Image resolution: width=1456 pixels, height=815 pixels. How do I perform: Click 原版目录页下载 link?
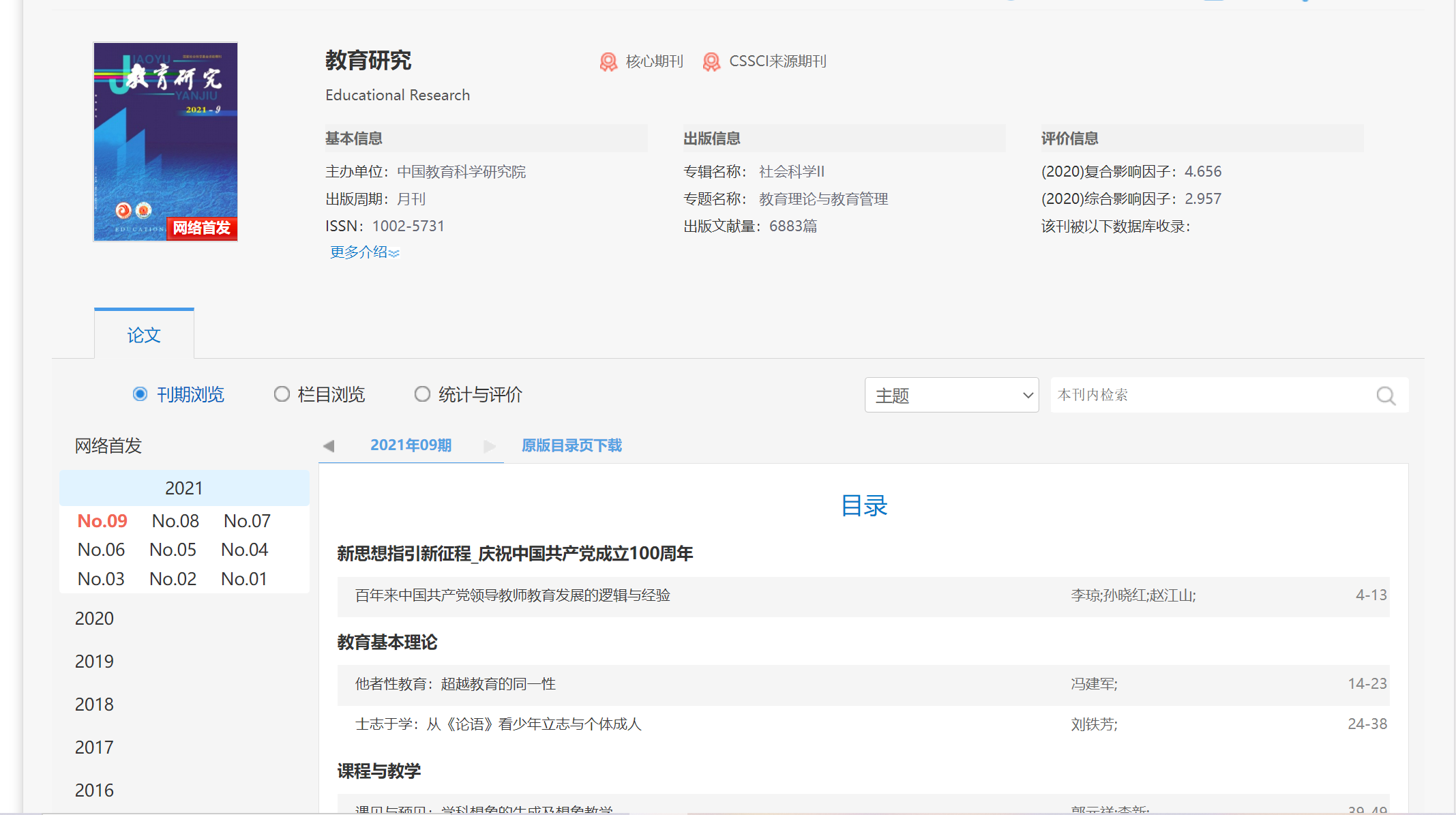pos(571,446)
